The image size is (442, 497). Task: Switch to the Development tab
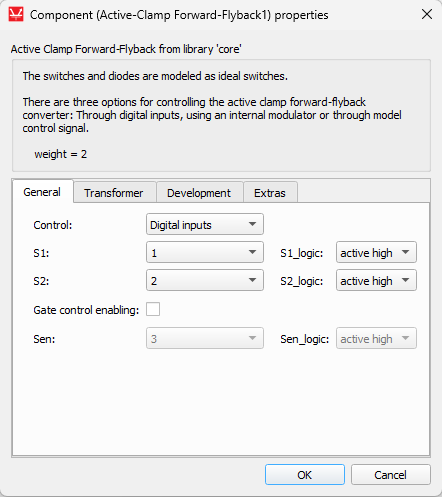[199, 192]
